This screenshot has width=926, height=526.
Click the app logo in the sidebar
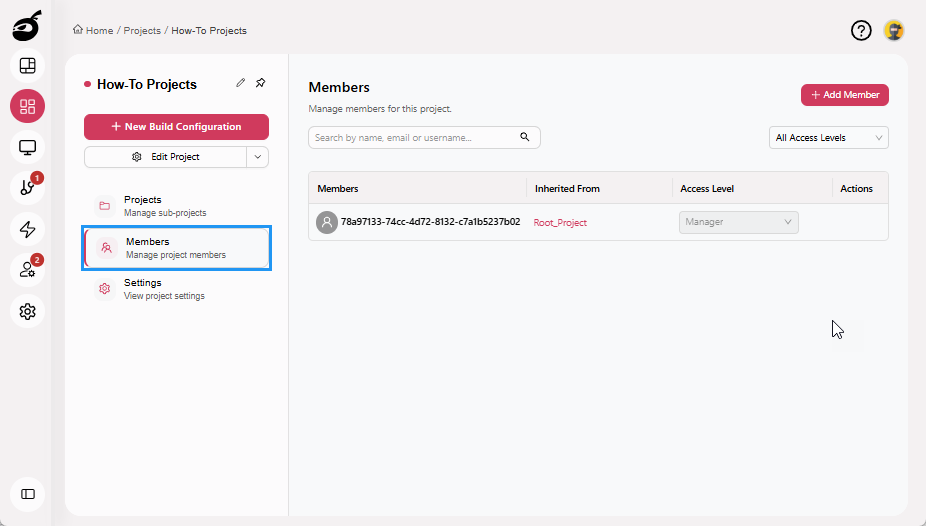[x=27, y=27]
